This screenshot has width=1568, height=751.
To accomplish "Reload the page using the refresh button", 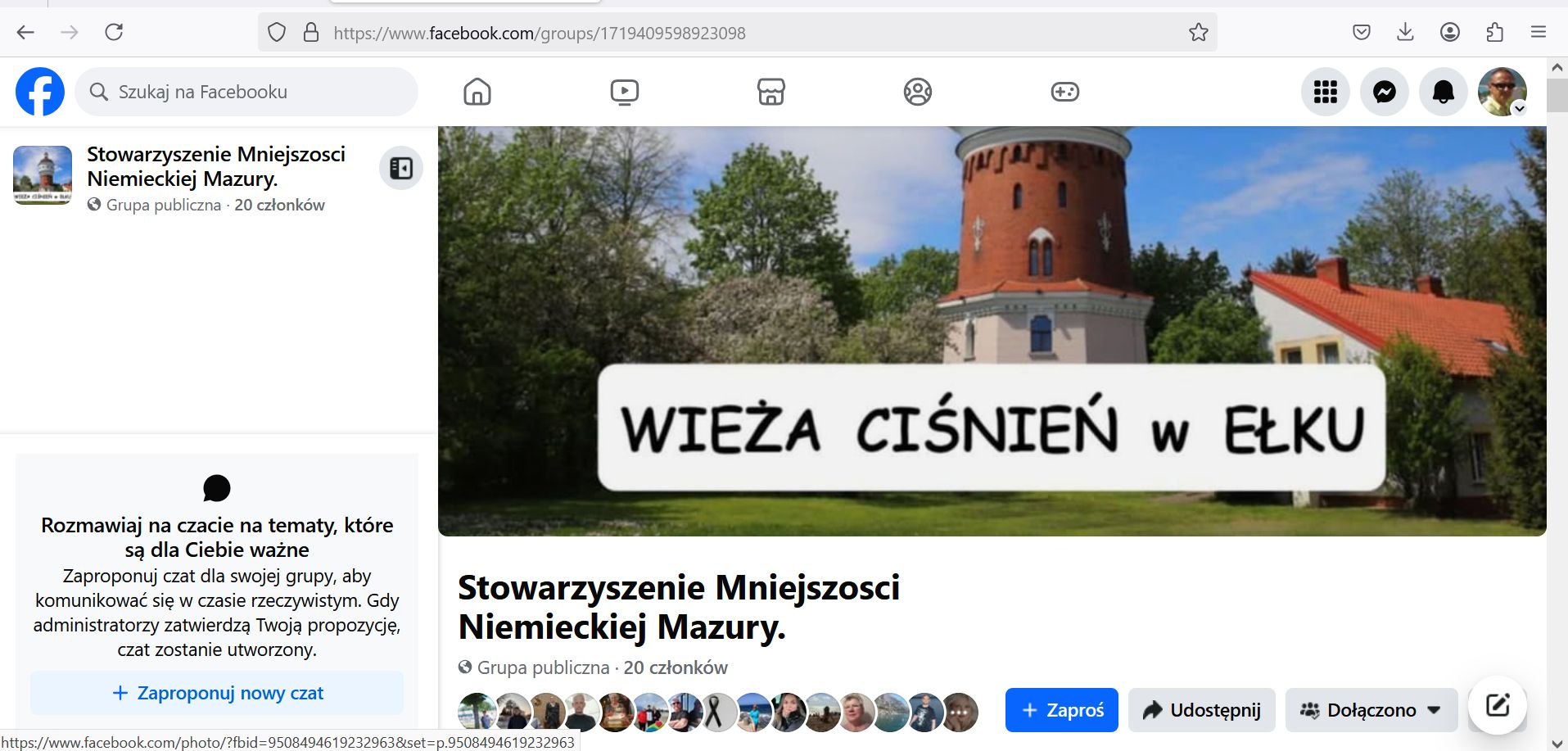I will click(114, 33).
